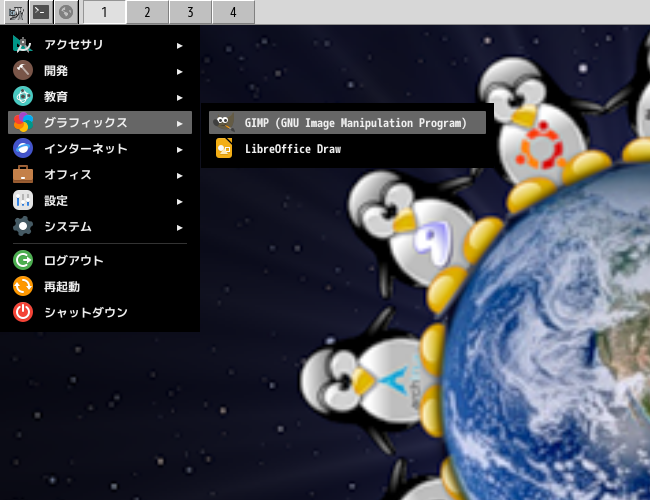
Task: Click the green ログアウト icon
Action: (23, 260)
